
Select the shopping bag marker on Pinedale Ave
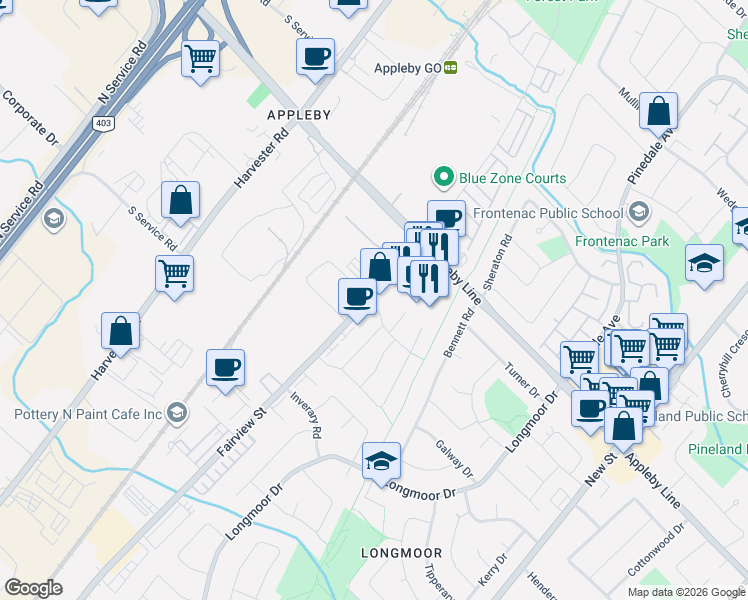coord(658,112)
